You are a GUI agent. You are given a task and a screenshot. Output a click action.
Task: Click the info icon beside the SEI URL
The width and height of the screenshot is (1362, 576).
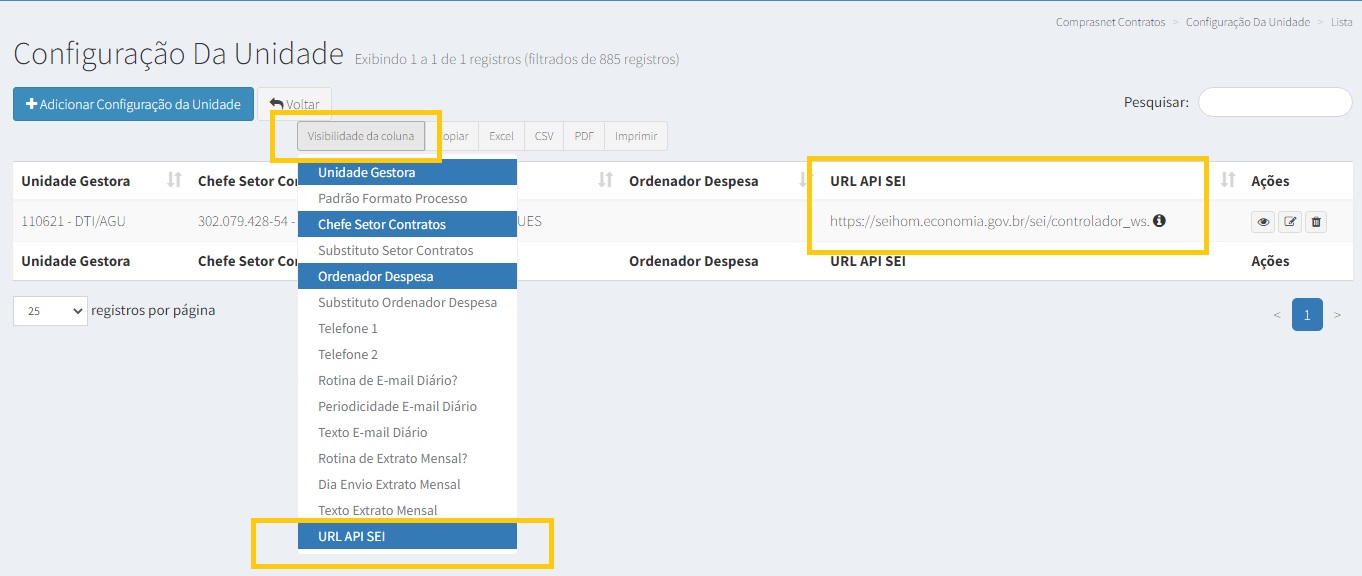click(x=1159, y=221)
